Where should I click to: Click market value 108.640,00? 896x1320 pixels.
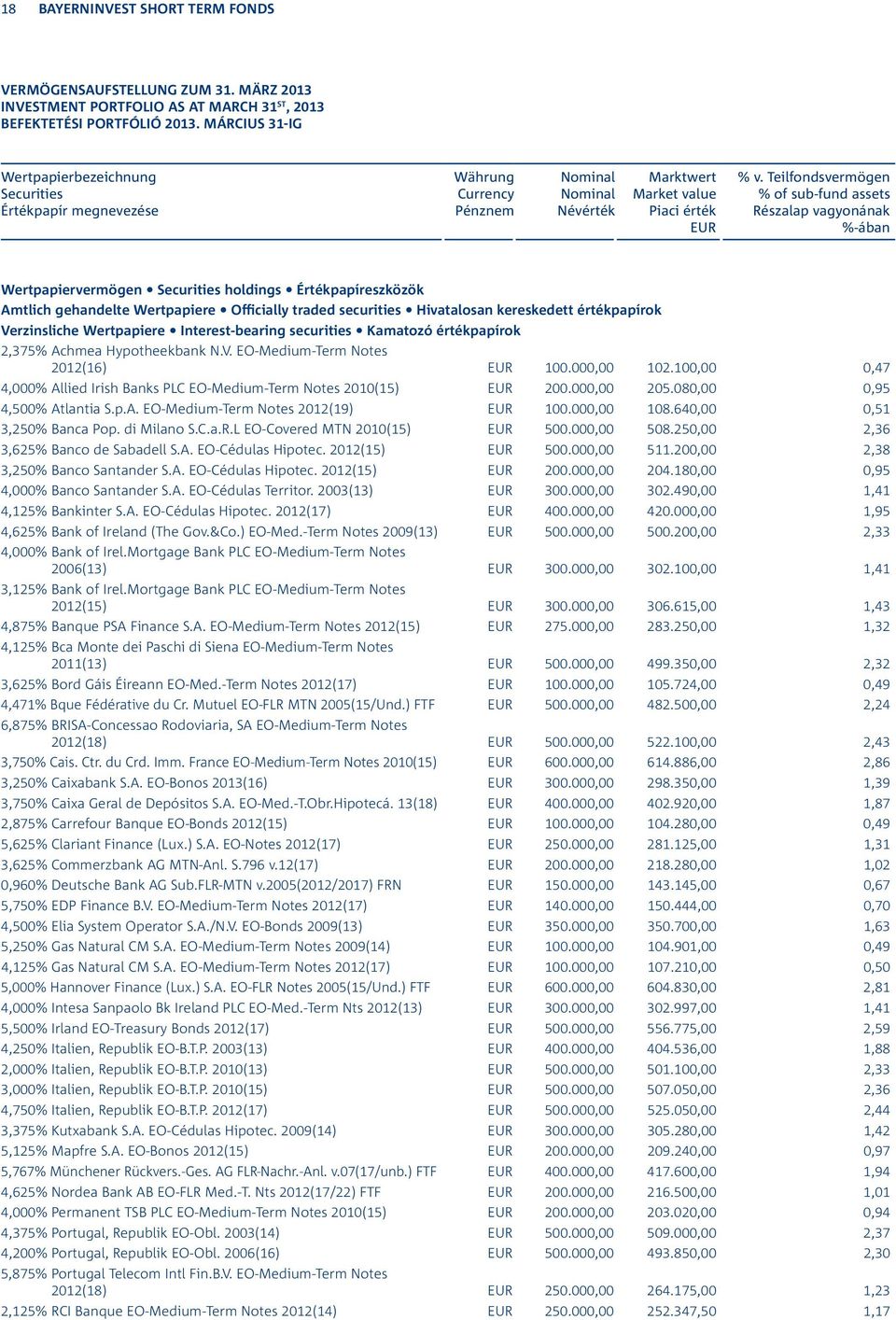pyautogui.click(x=681, y=409)
